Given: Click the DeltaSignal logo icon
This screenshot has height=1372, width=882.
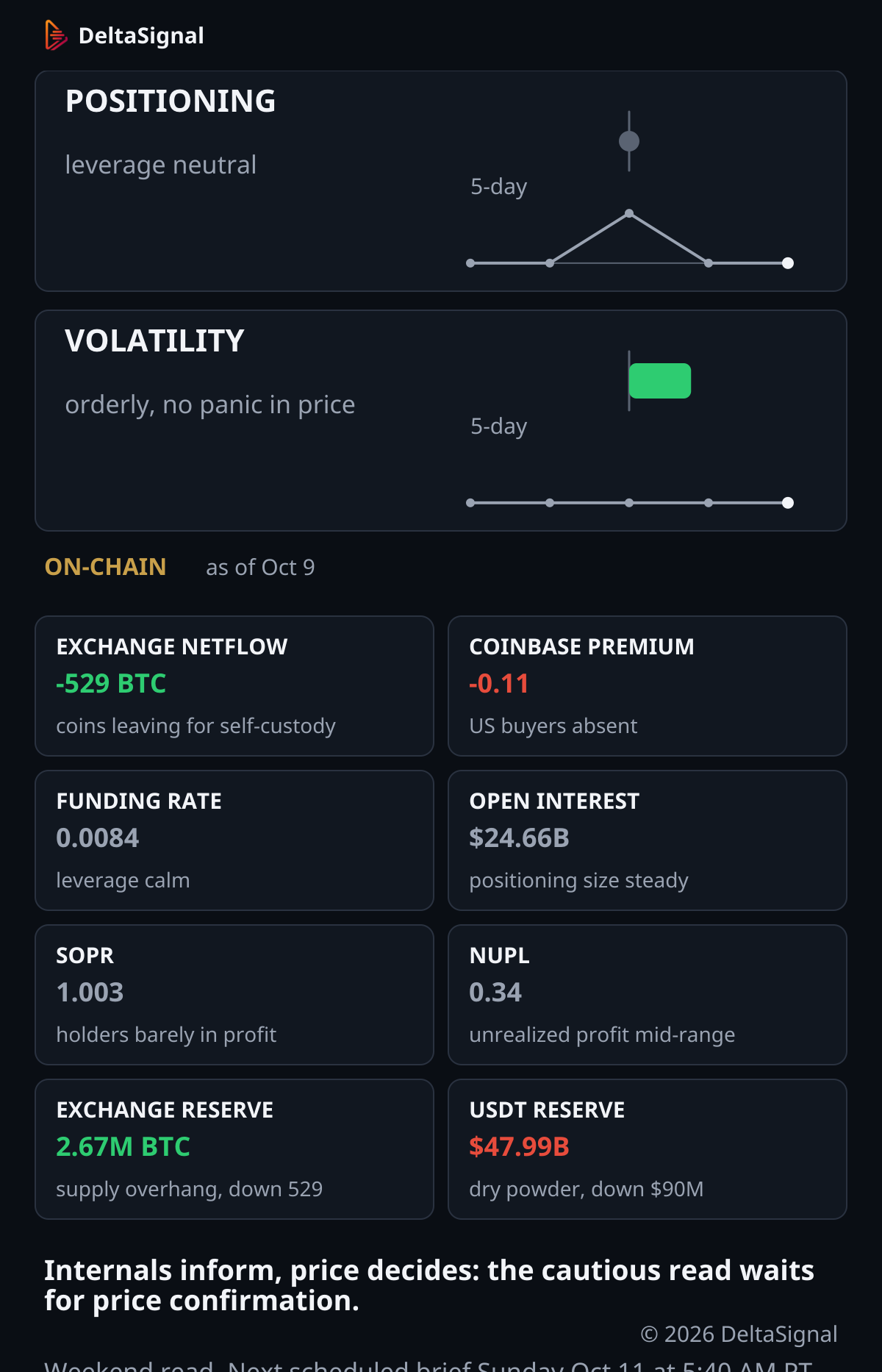Looking at the screenshot, I should [56, 35].
